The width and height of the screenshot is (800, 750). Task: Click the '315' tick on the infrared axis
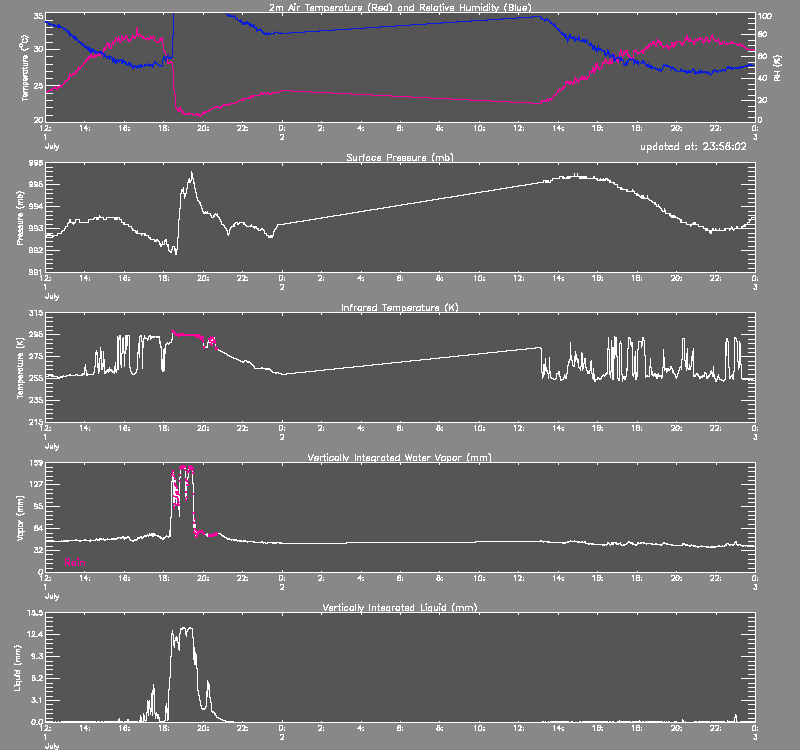[37, 313]
